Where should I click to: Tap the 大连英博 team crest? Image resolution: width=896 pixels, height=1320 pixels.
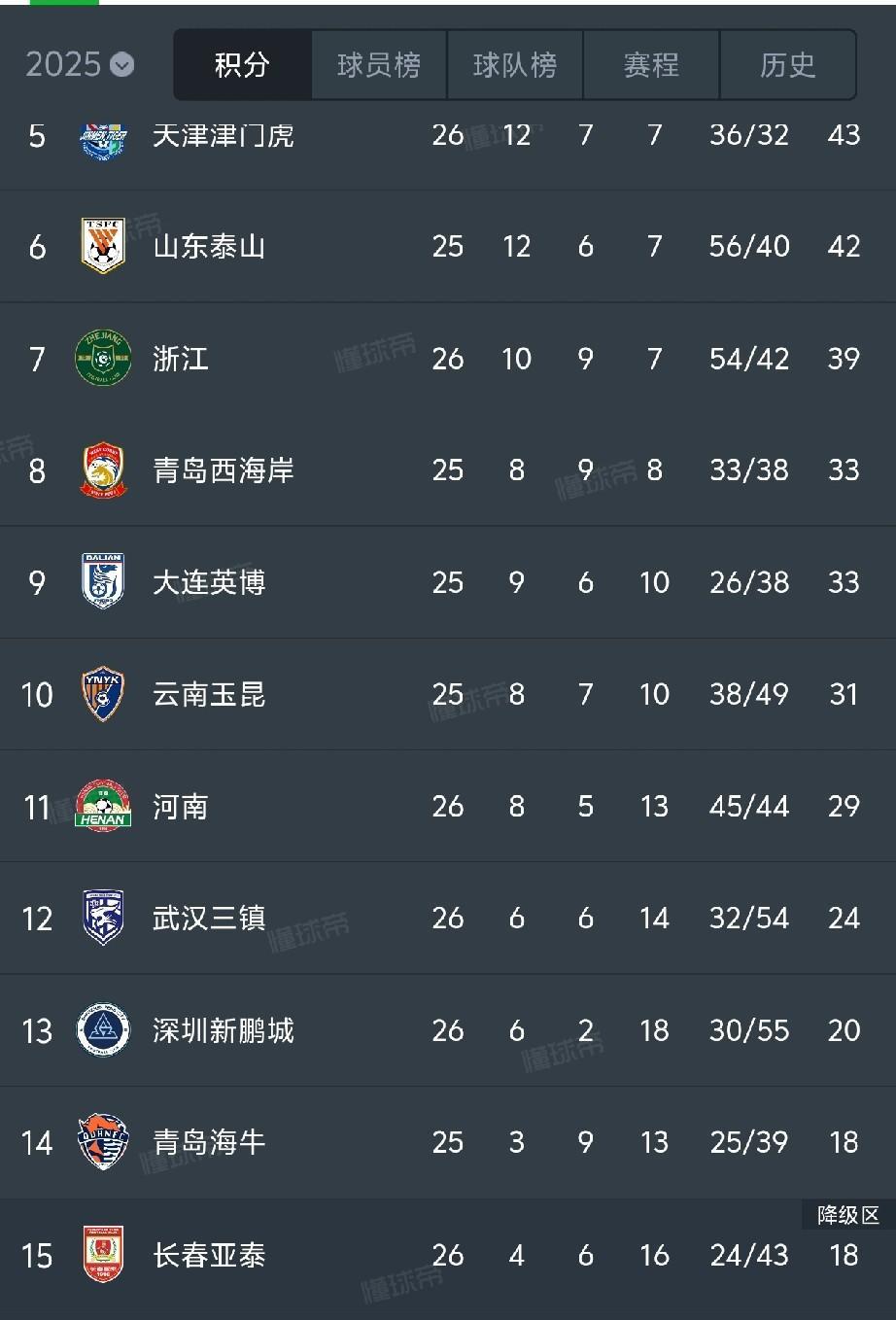coord(103,582)
